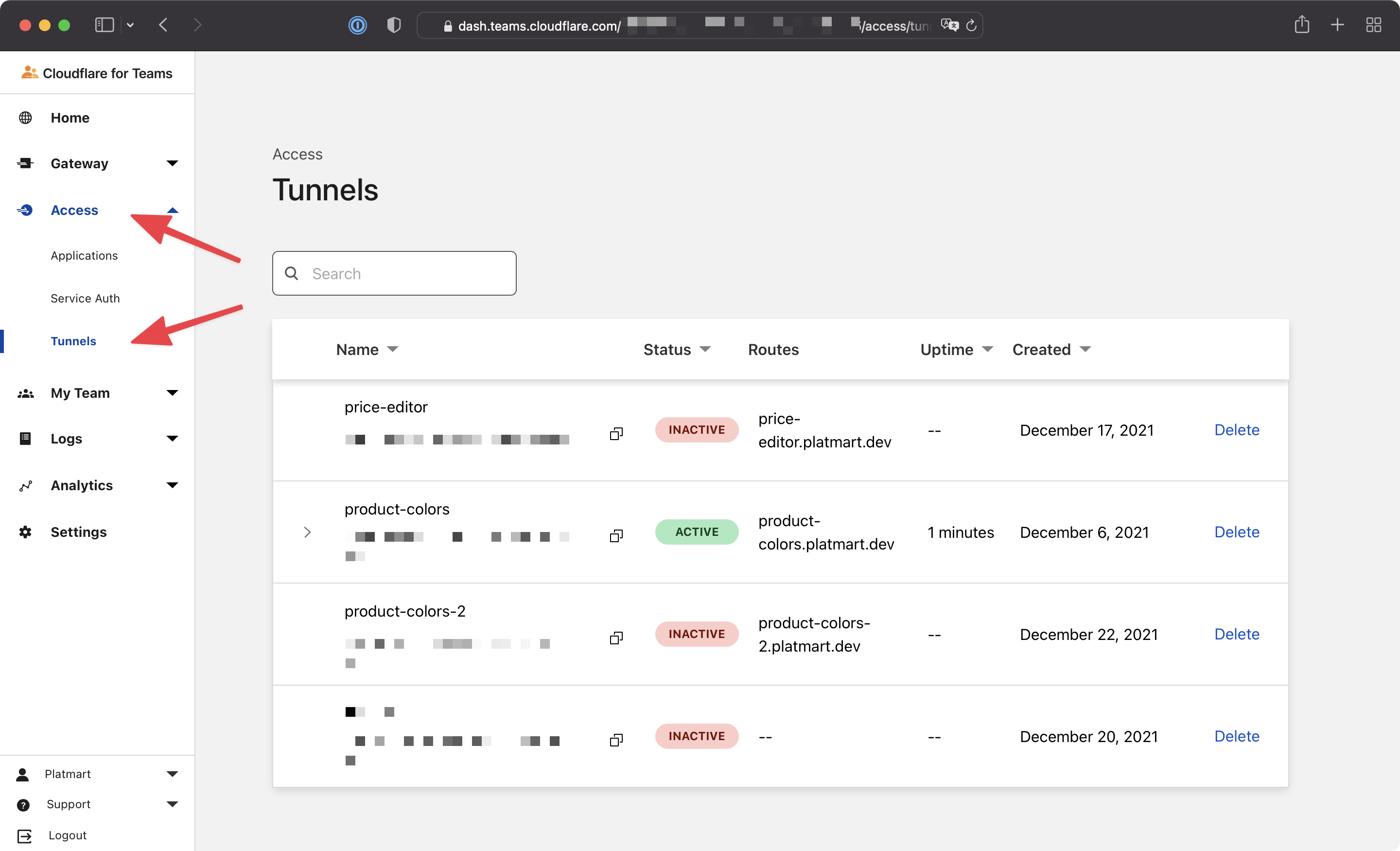Click the Settings gear icon
Screen dimensions: 1400x851
[25, 532]
